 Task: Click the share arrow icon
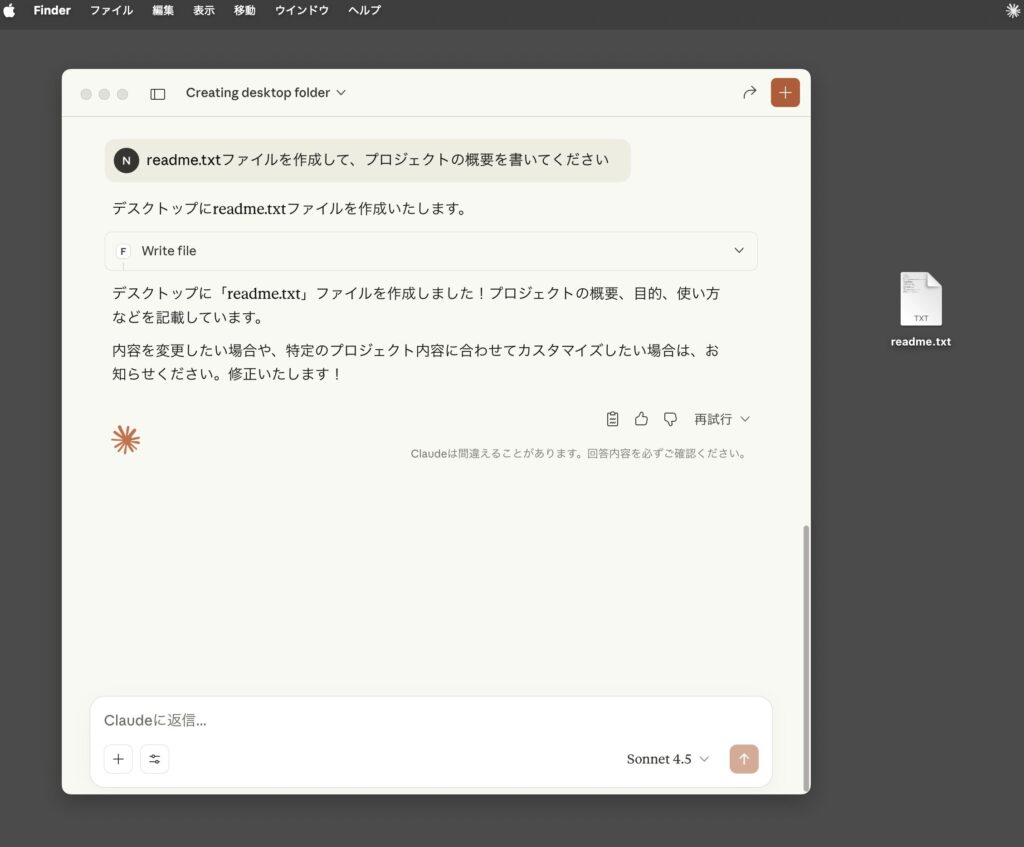pyautogui.click(x=749, y=93)
